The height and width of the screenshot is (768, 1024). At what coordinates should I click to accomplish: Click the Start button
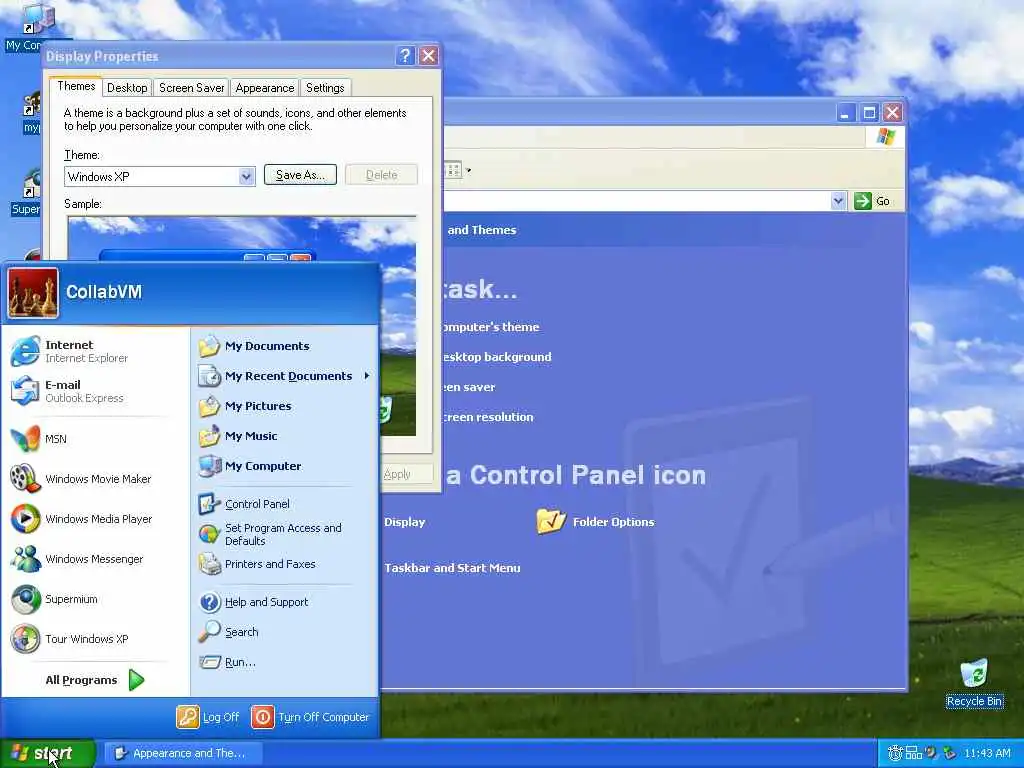pyautogui.click(x=47, y=754)
